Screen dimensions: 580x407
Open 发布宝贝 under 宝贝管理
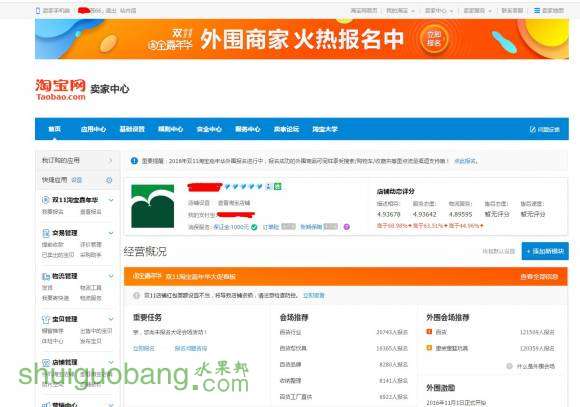(91, 341)
